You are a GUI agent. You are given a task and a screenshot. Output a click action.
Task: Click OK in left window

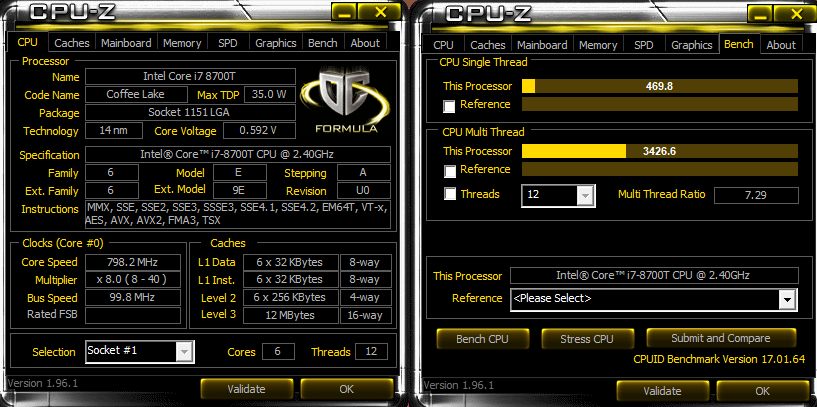tap(346, 389)
